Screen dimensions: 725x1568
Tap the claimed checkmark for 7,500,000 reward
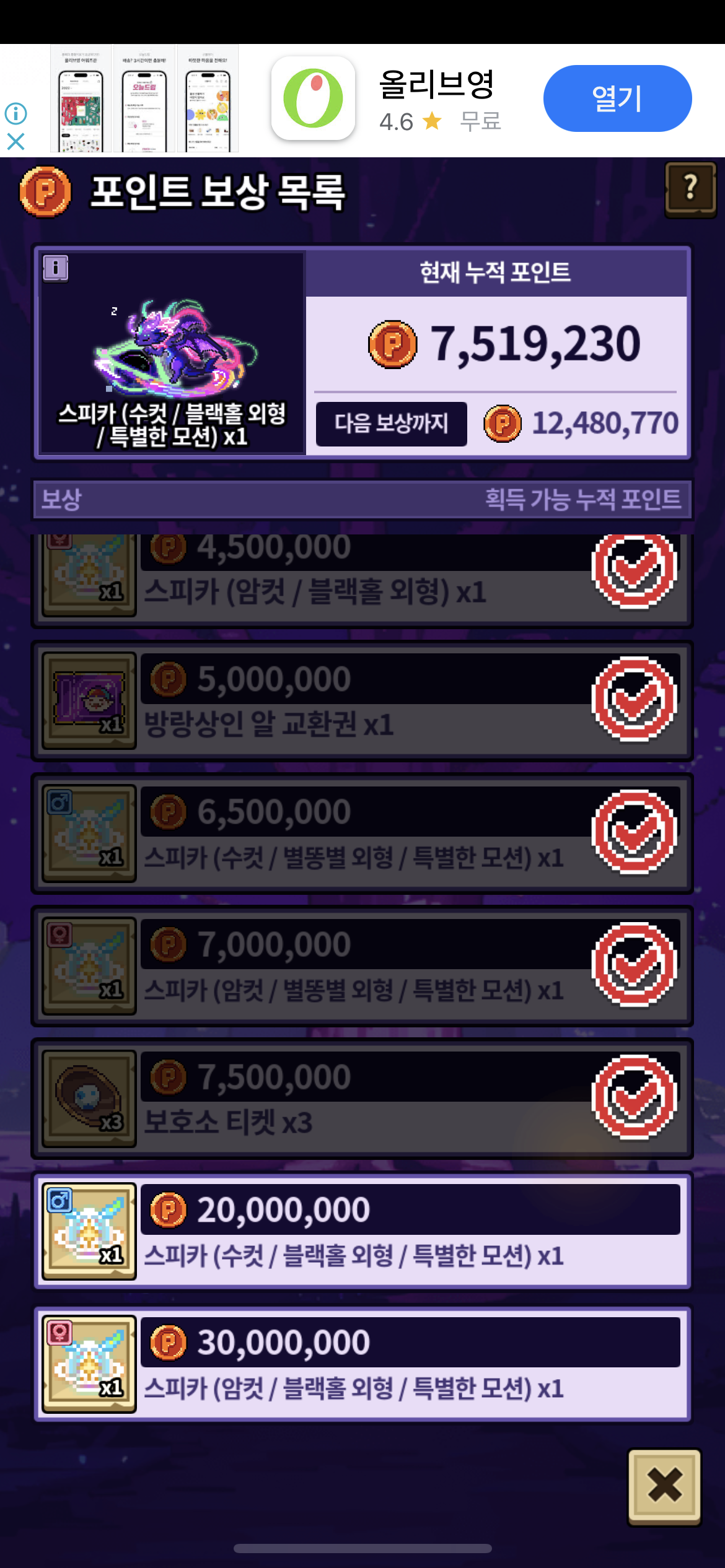tap(635, 1097)
